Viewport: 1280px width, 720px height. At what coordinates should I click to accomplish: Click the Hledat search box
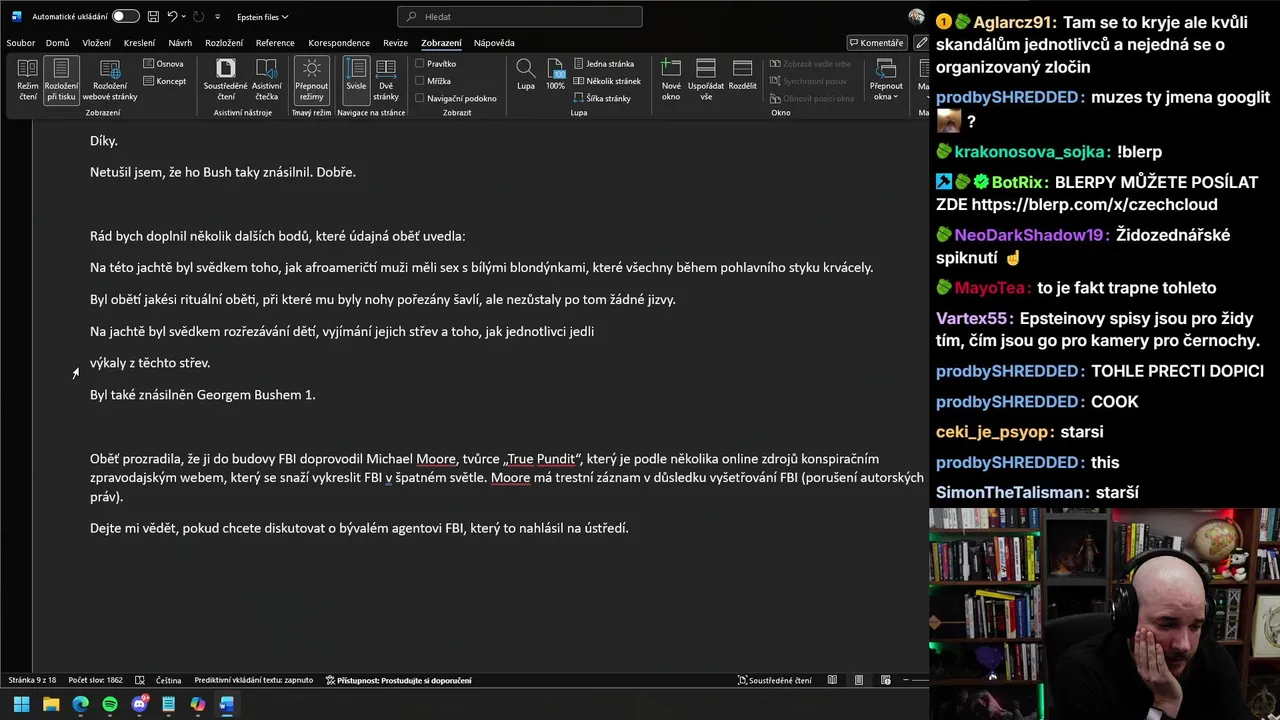pos(520,17)
